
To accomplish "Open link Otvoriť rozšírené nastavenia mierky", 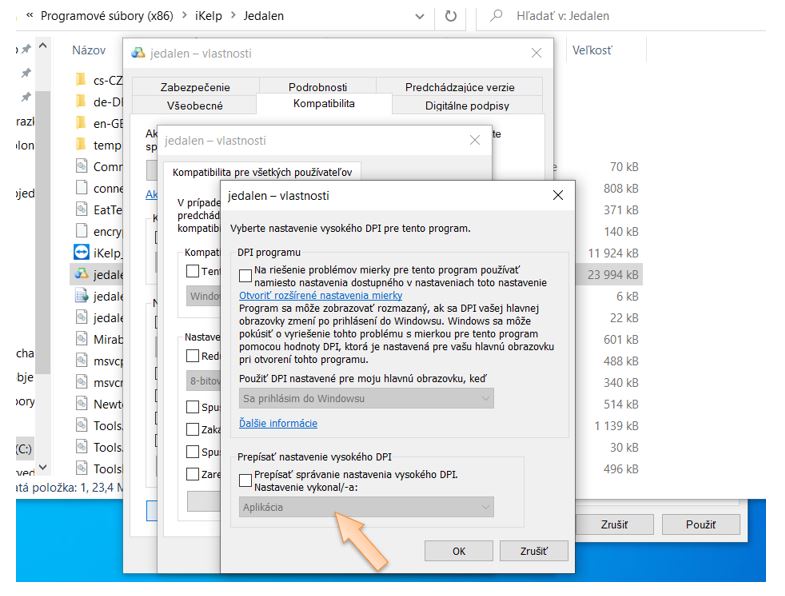I will pyautogui.click(x=320, y=296).
